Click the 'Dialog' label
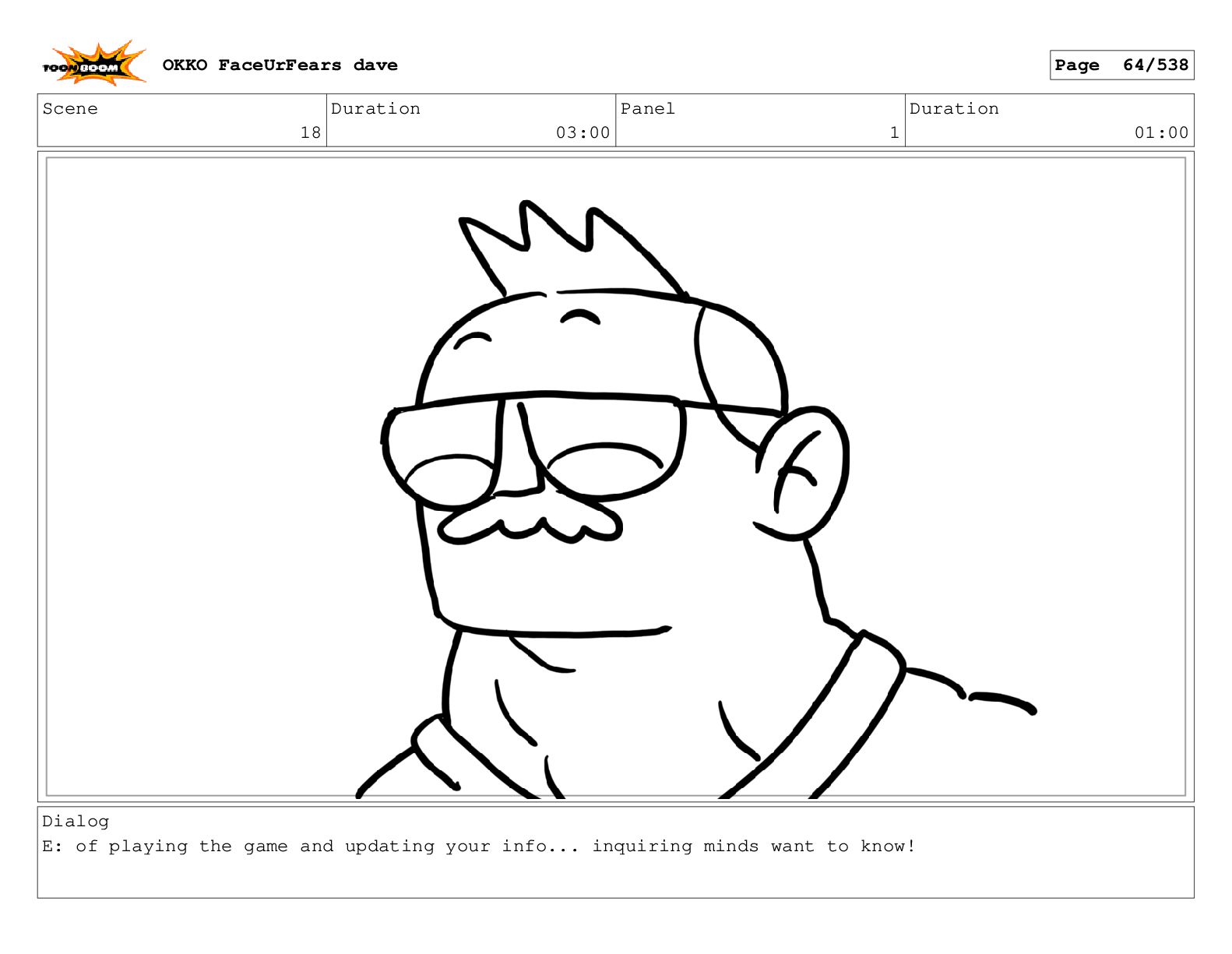The width and height of the screenshot is (1232, 954). pyautogui.click(x=76, y=821)
